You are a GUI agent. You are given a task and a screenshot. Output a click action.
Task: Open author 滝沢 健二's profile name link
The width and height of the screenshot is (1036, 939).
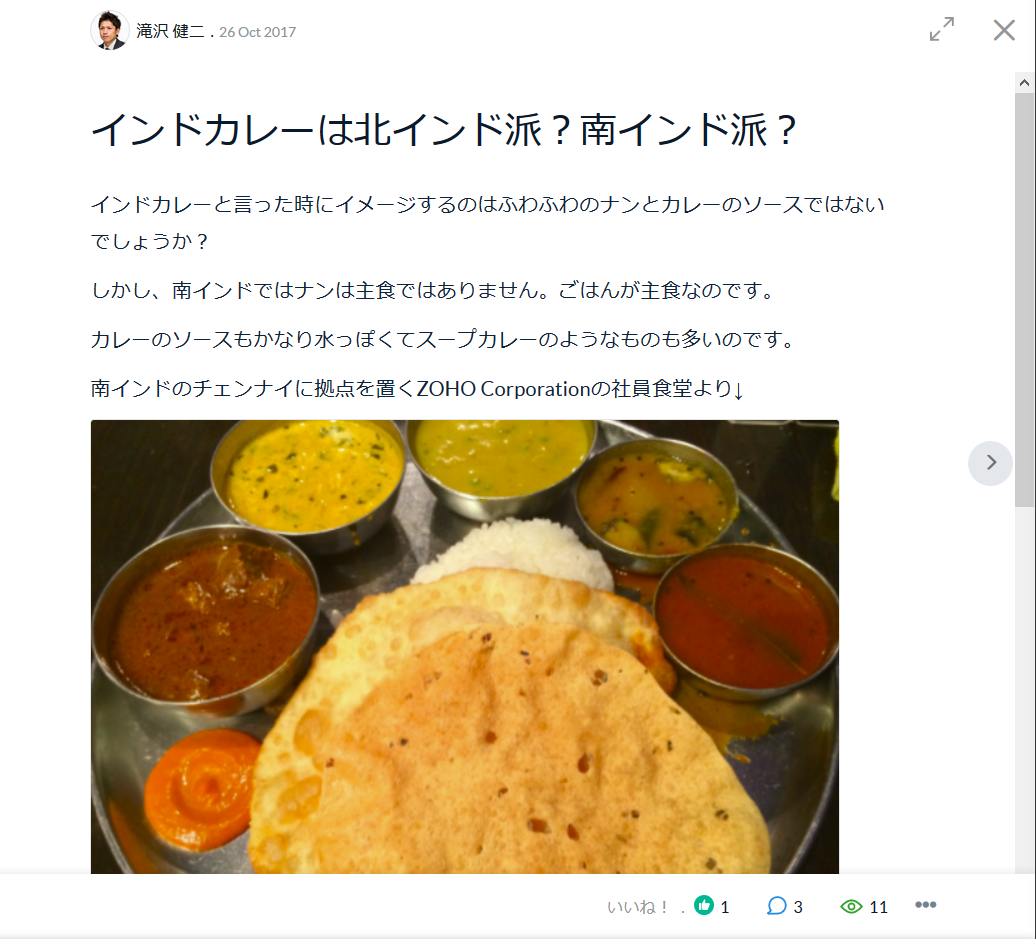[170, 31]
